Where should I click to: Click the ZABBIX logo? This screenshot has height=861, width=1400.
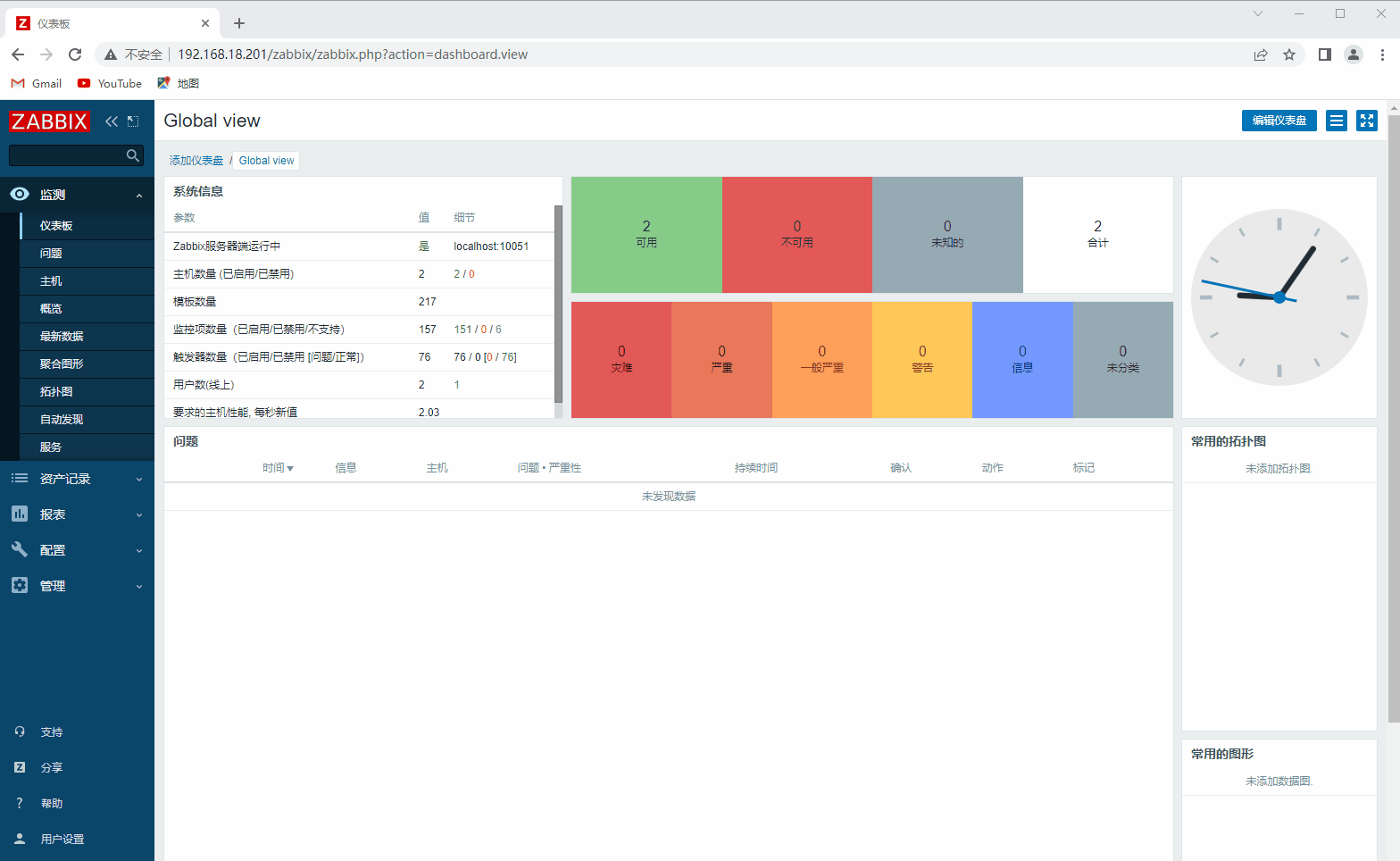pos(49,121)
